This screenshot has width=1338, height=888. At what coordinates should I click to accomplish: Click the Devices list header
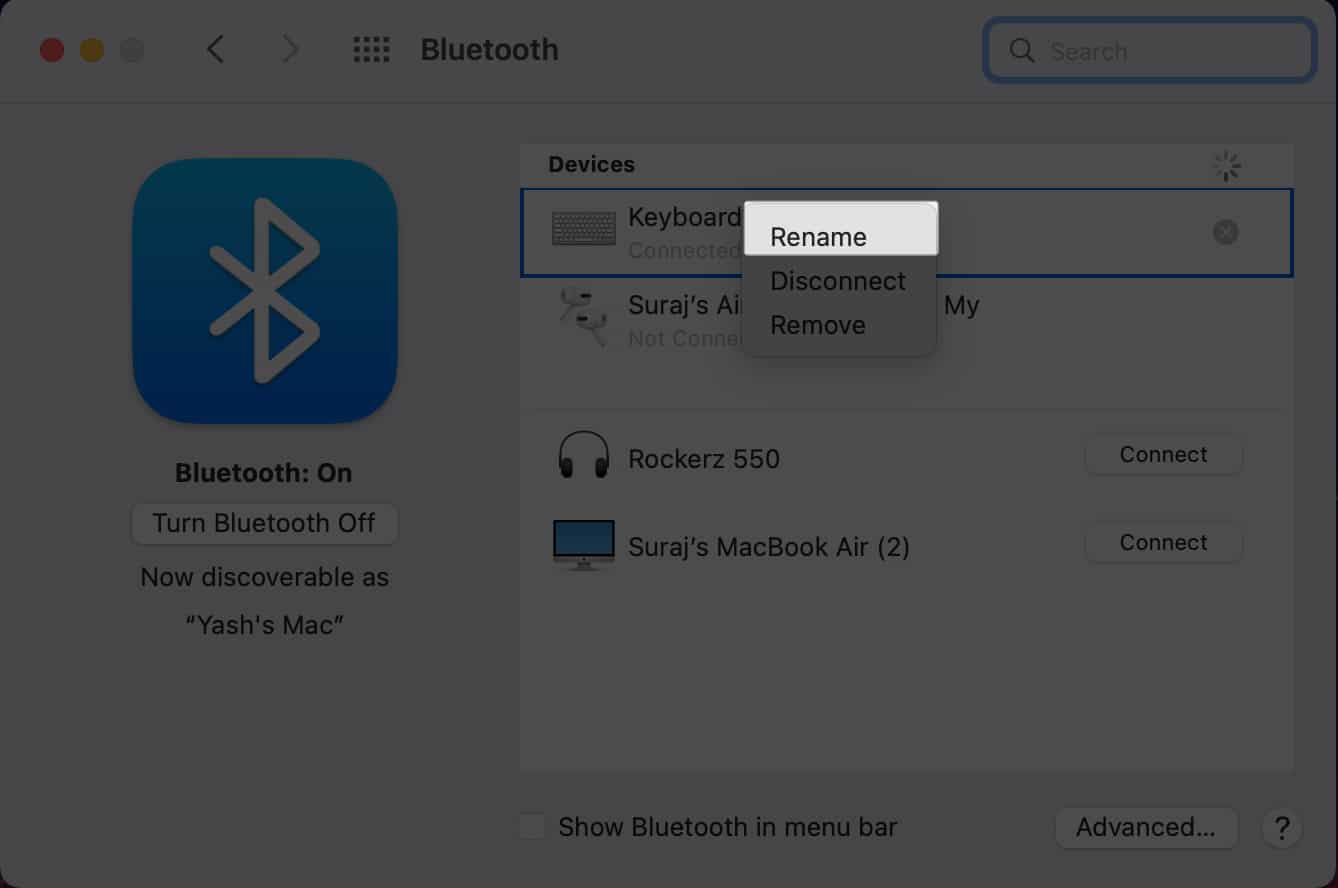coord(591,164)
